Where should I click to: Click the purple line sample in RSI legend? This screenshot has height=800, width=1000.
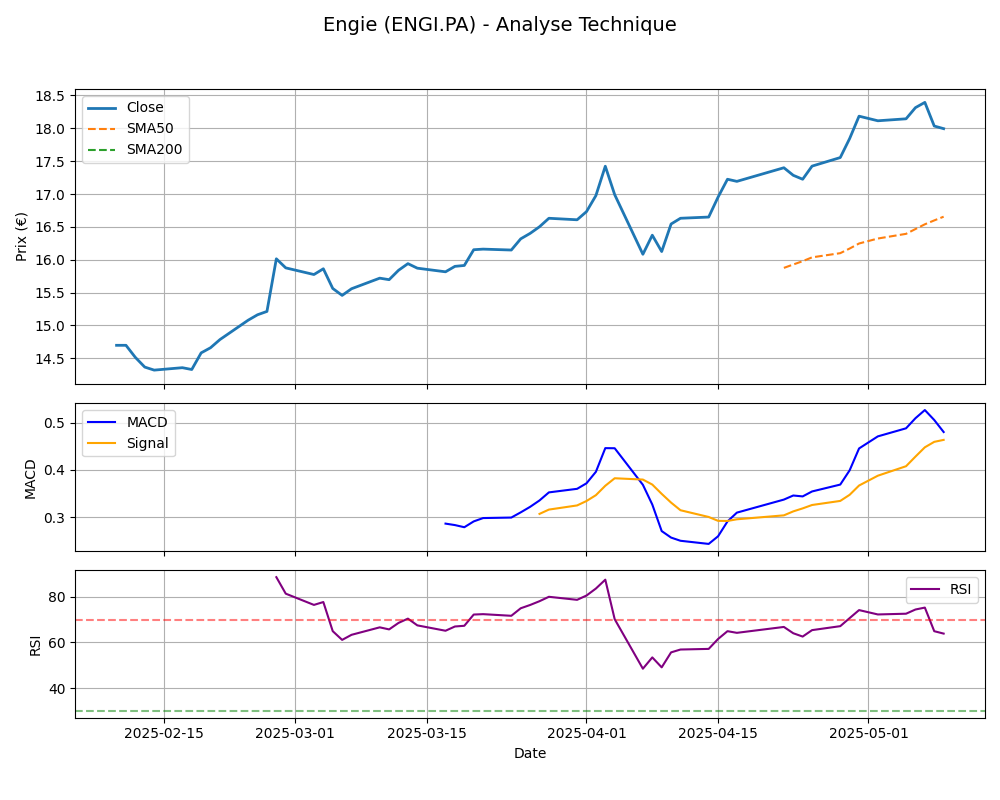click(925, 589)
